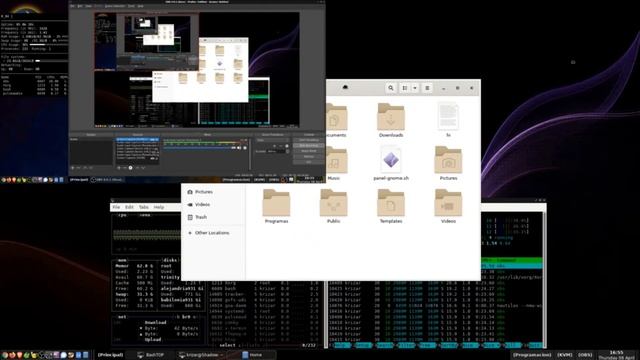Open the Templates folder
Viewport: 640px width, 360px height.
(x=391, y=206)
